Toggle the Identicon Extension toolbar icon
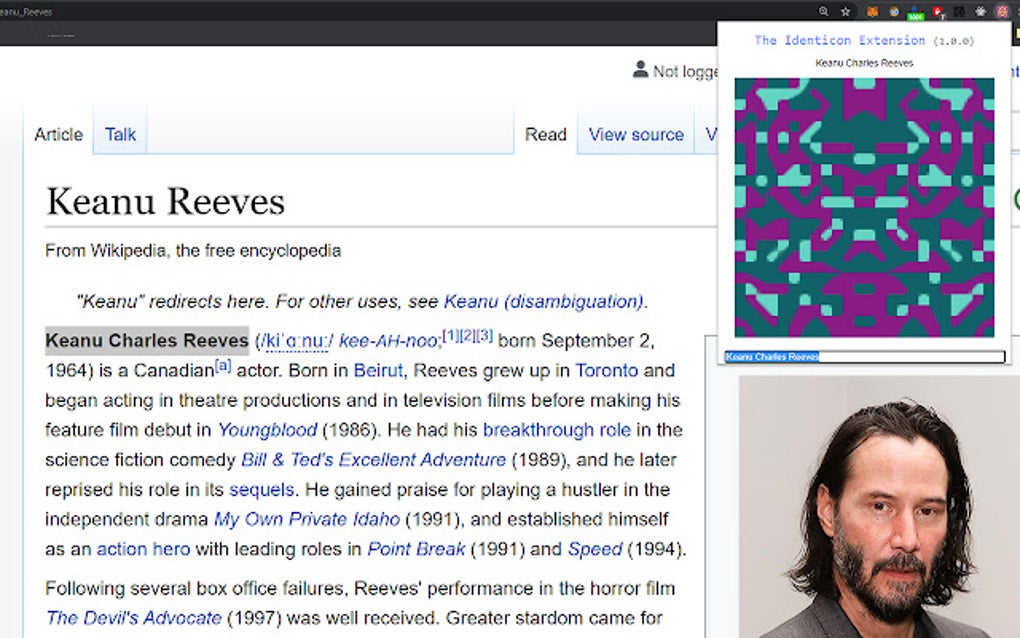 (x=1002, y=11)
